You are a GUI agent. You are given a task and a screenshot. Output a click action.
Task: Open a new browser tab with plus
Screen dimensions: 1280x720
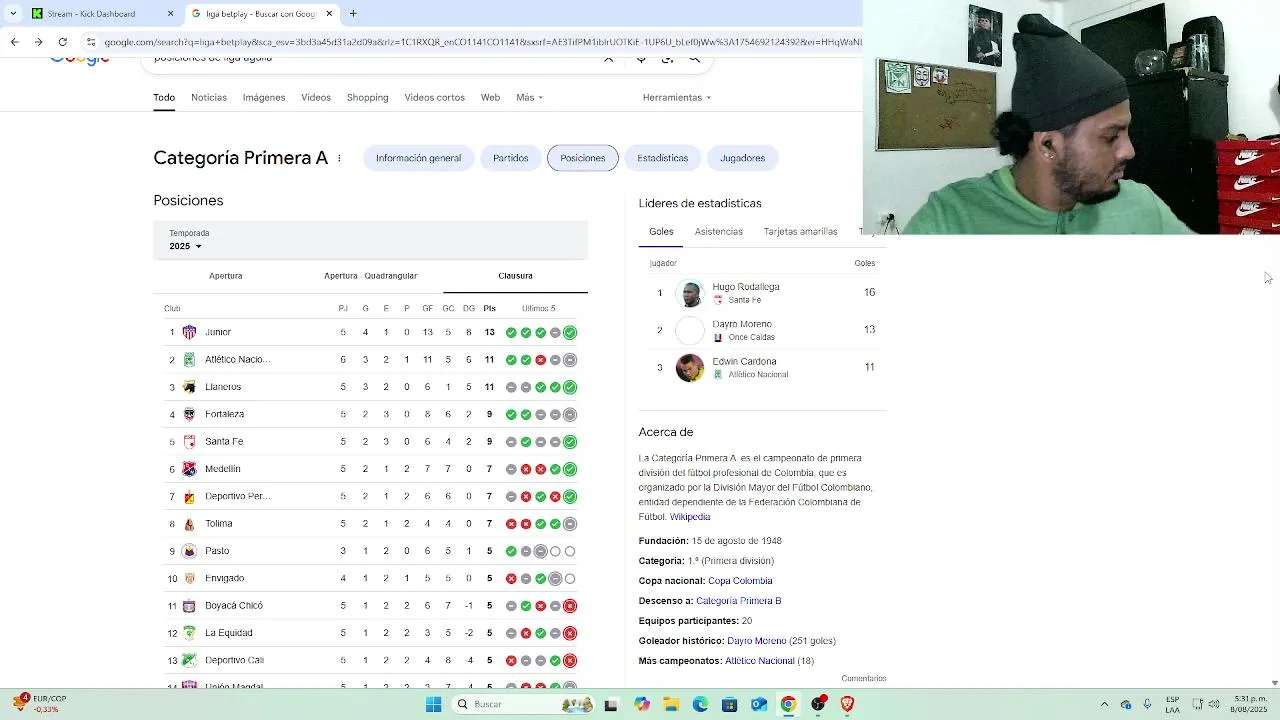[353, 14]
